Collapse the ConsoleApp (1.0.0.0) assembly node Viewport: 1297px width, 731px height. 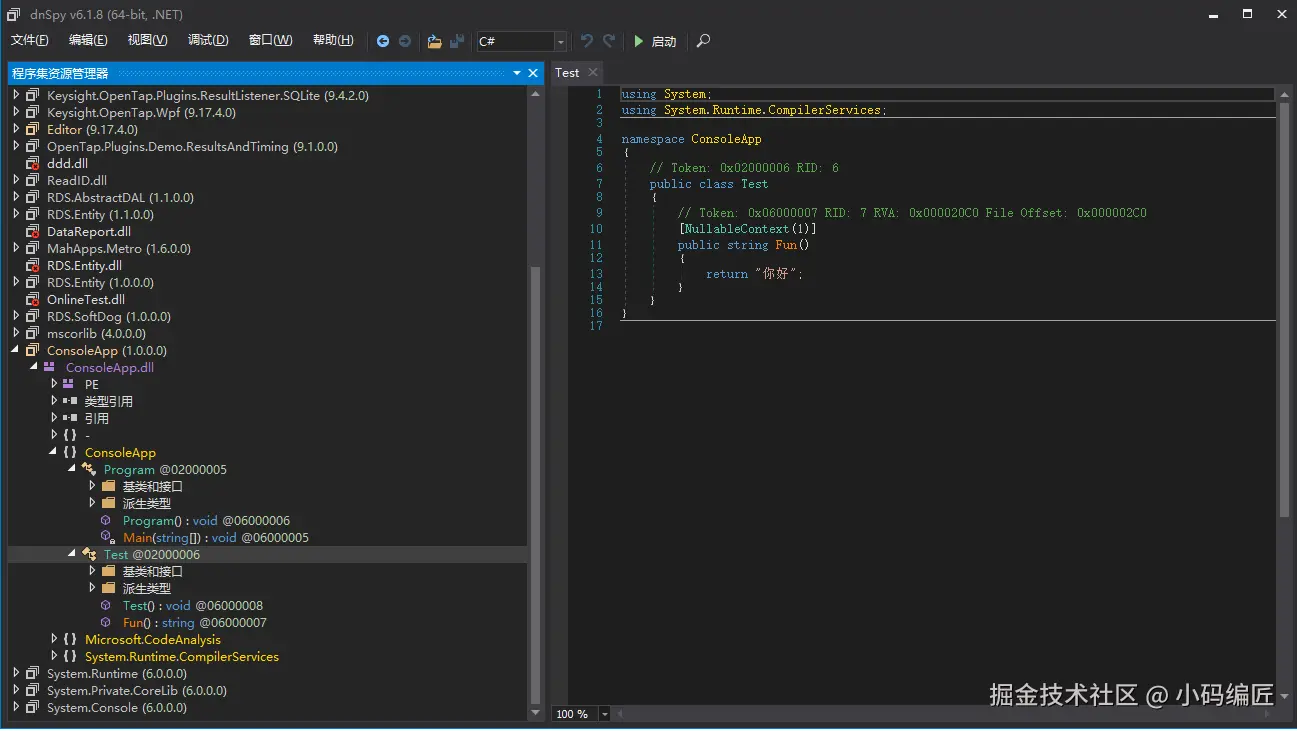[x=16, y=351]
